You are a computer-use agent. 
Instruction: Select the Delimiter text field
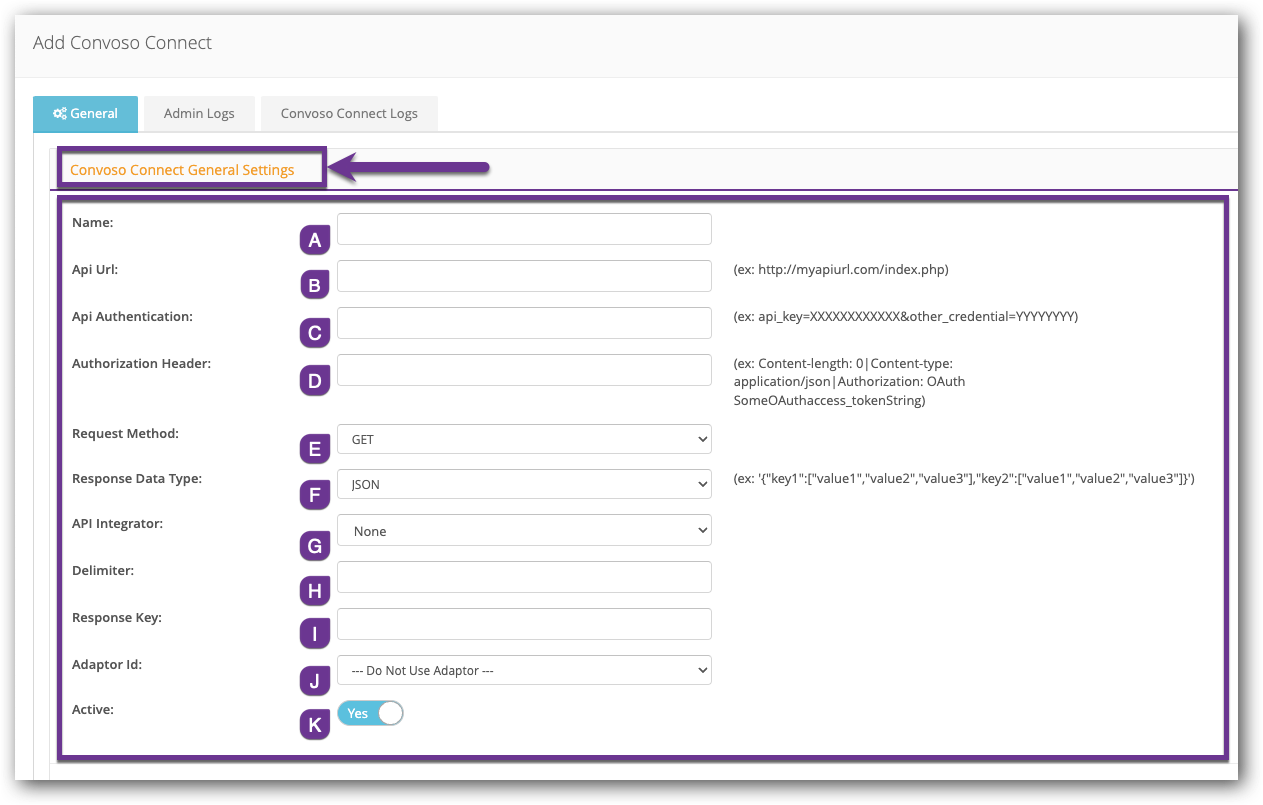click(524, 577)
